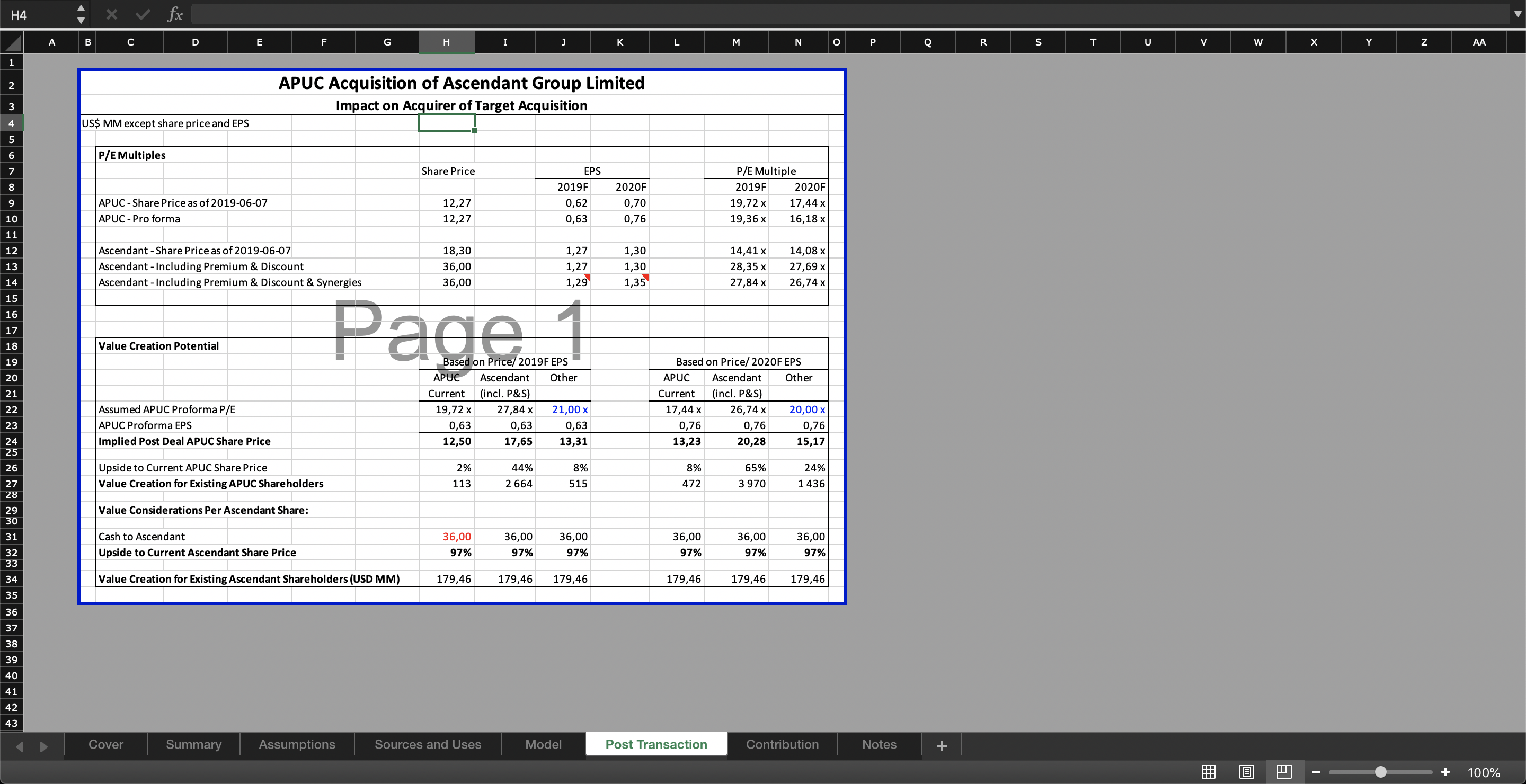
Task: Click the title 'APUC Acquisition of Ascendant Group Limited'
Action: [x=462, y=83]
